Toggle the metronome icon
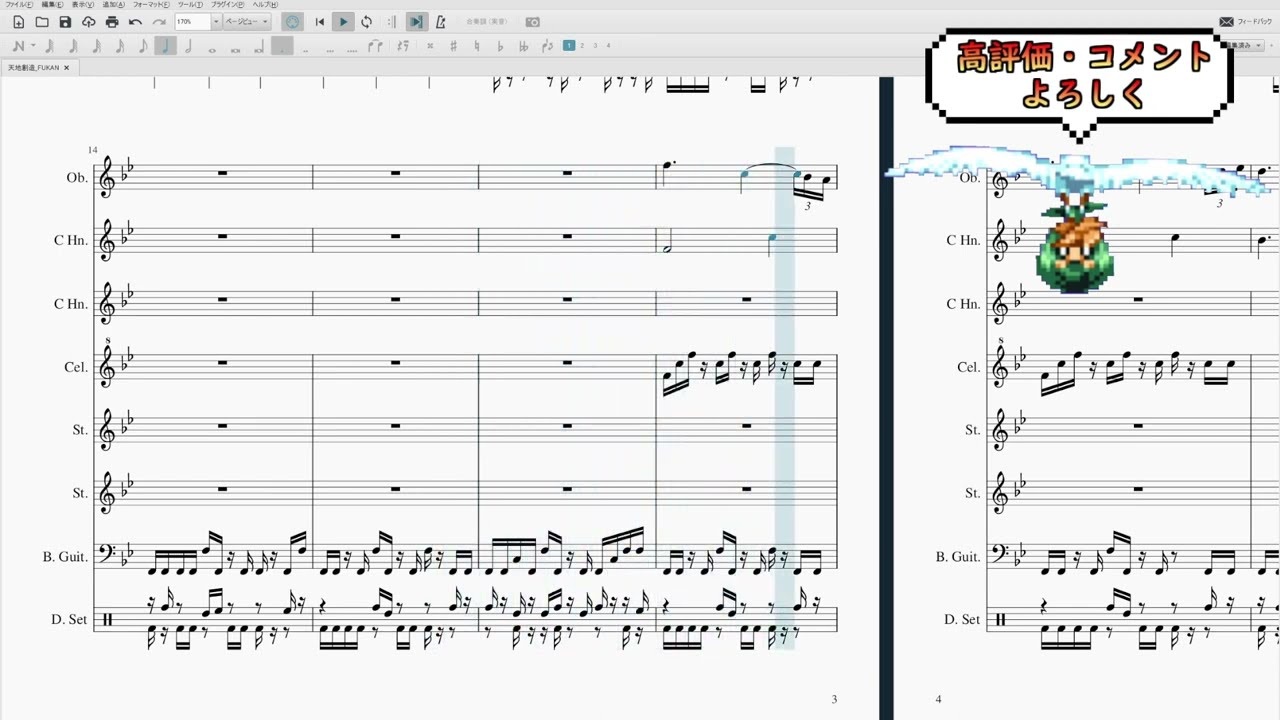 [x=440, y=22]
